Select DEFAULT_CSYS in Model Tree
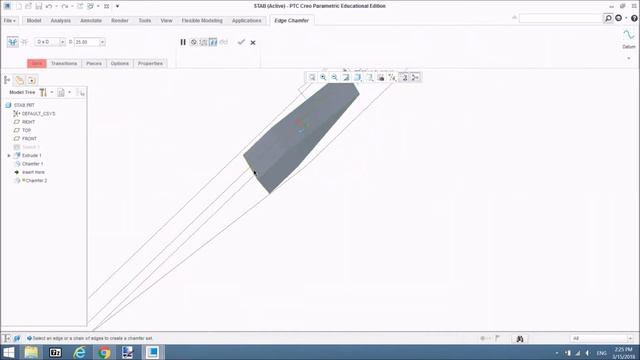640x360 pixels. (38, 113)
